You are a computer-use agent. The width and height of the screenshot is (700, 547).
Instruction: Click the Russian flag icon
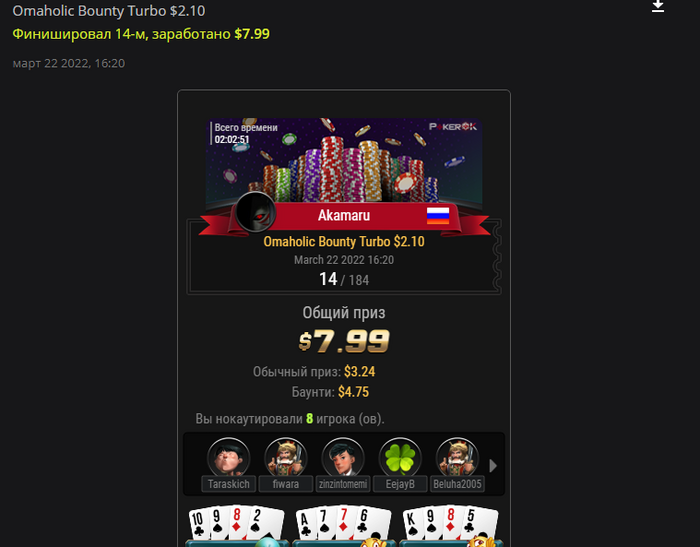[x=438, y=215]
